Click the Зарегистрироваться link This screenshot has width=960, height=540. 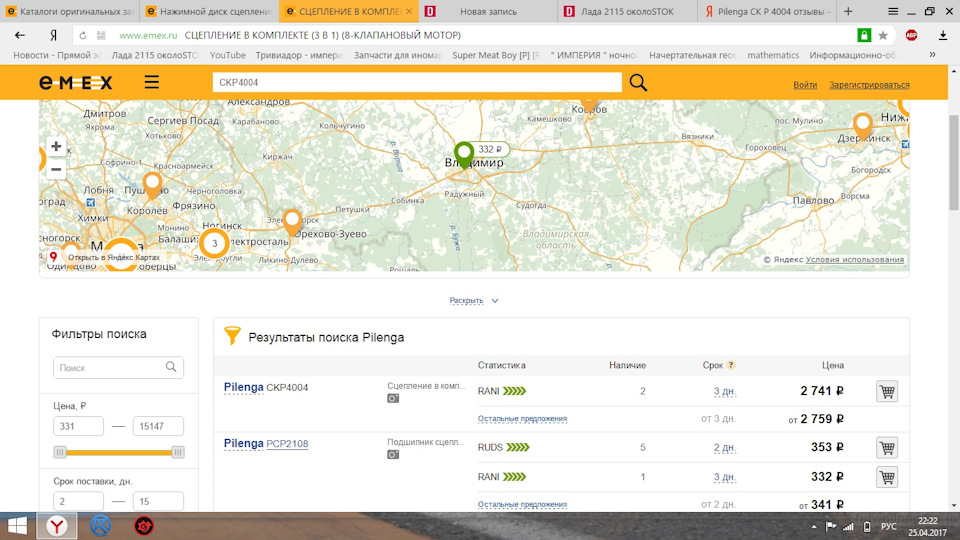click(869, 85)
